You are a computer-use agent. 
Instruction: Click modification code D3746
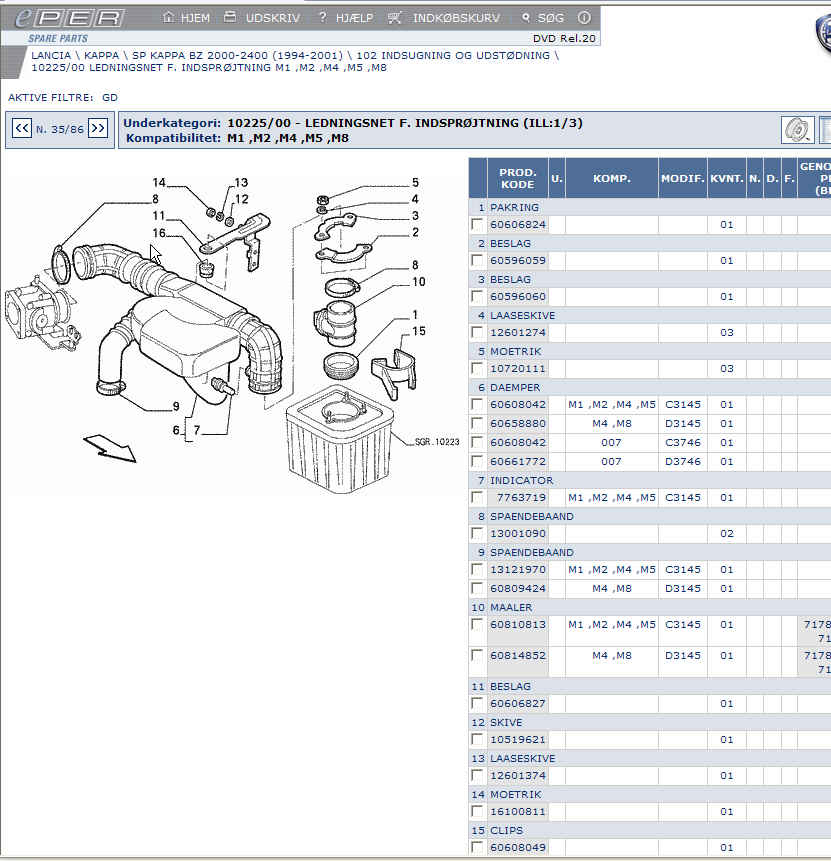[x=683, y=461]
